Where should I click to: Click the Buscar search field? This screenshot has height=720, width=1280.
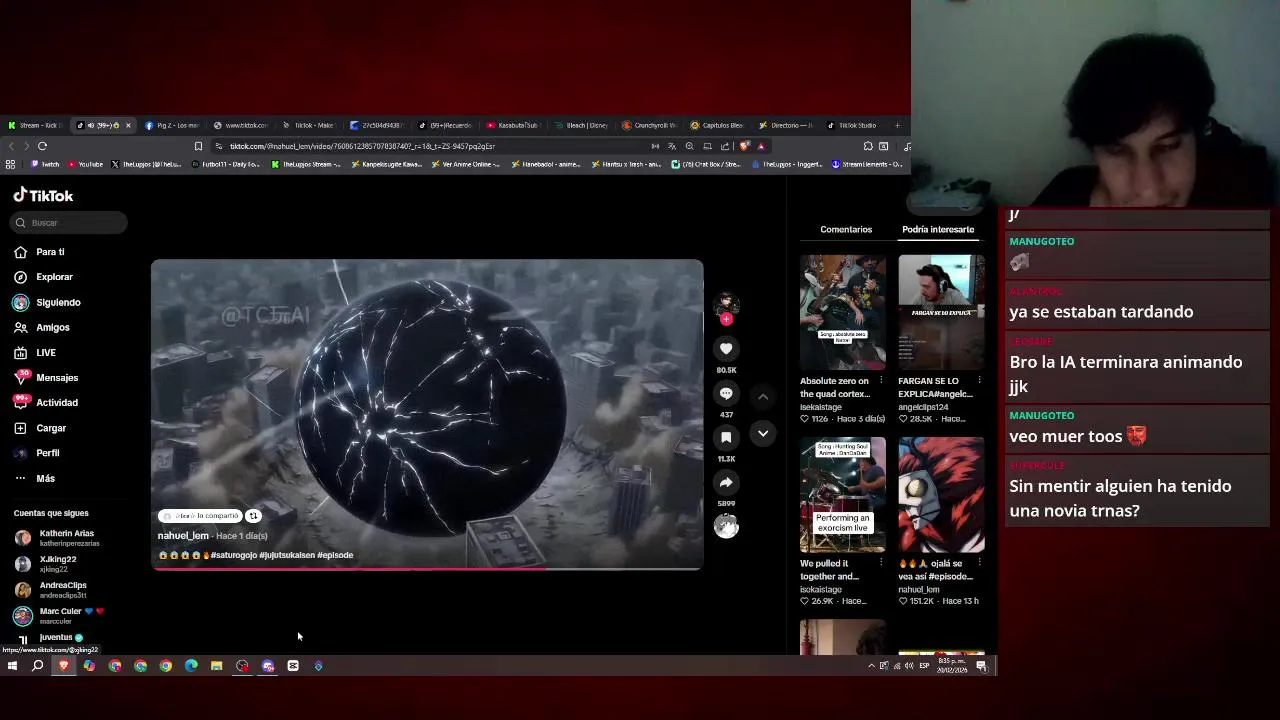pos(70,223)
